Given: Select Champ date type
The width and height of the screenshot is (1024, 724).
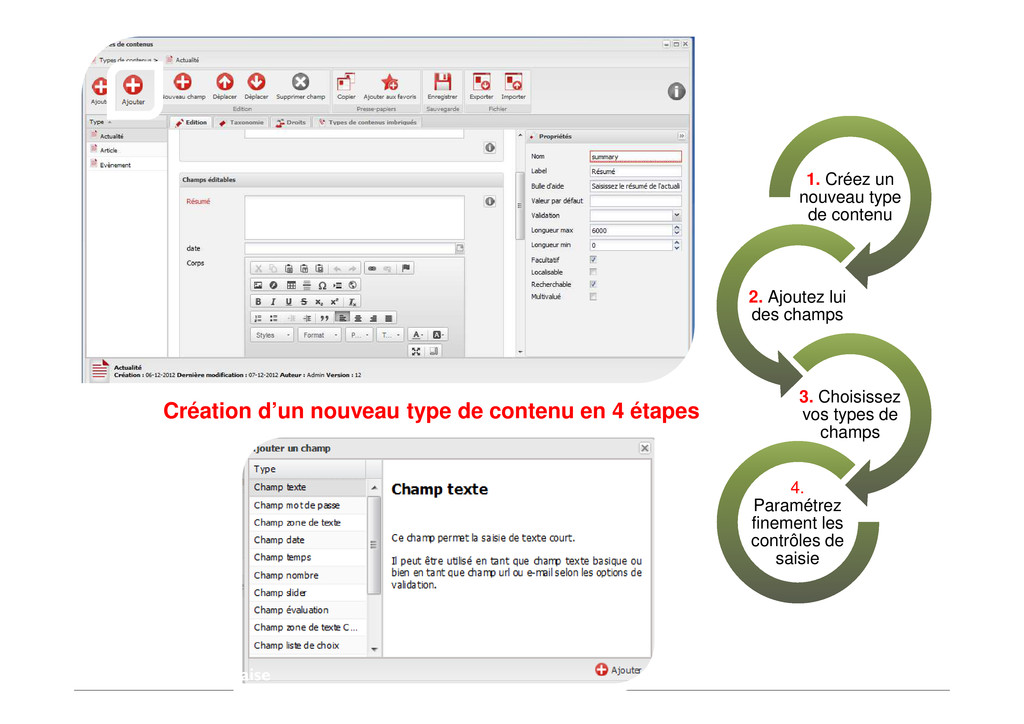Looking at the screenshot, I should click(x=308, y=540).
